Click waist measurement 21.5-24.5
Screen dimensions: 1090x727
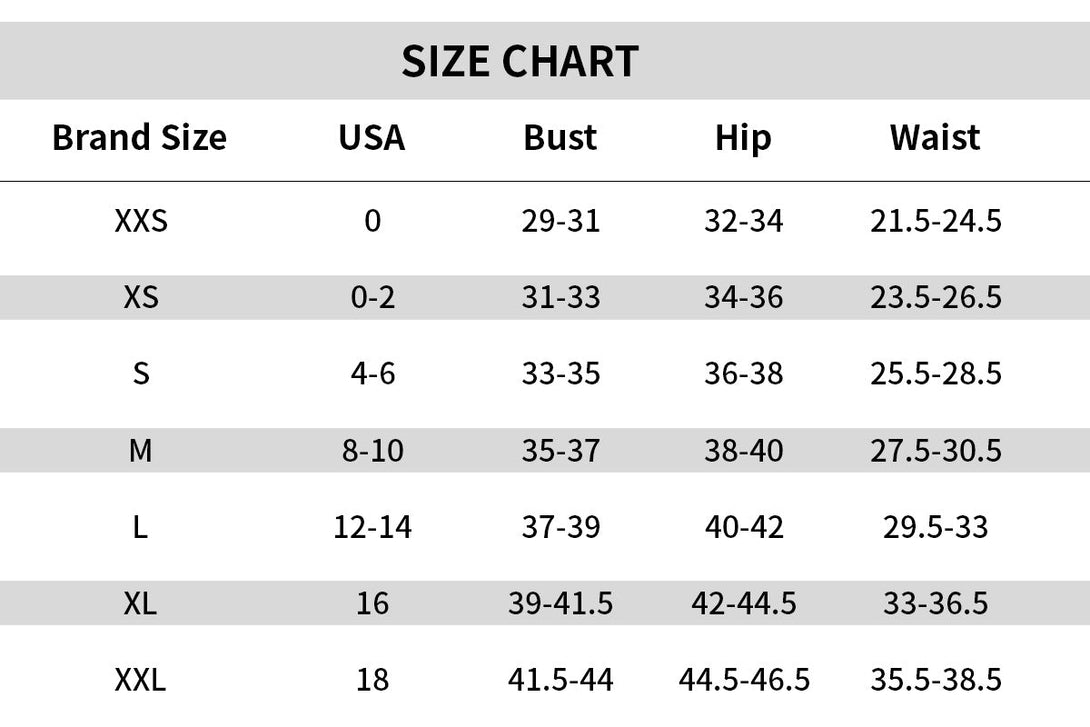click(x=936, y=221)
